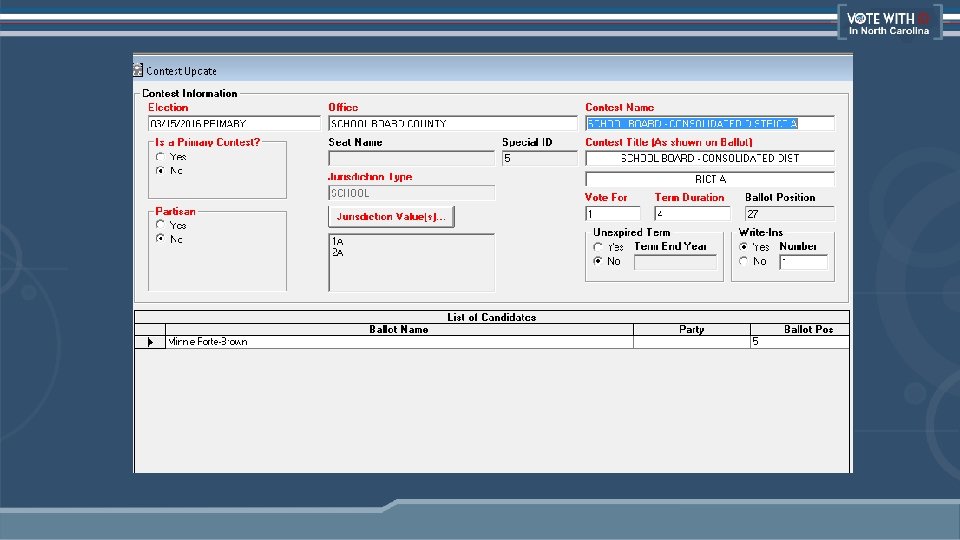Screen dimensions: 960x540
Task: Select Yes for Write-Ins
Action: (743, 247)
